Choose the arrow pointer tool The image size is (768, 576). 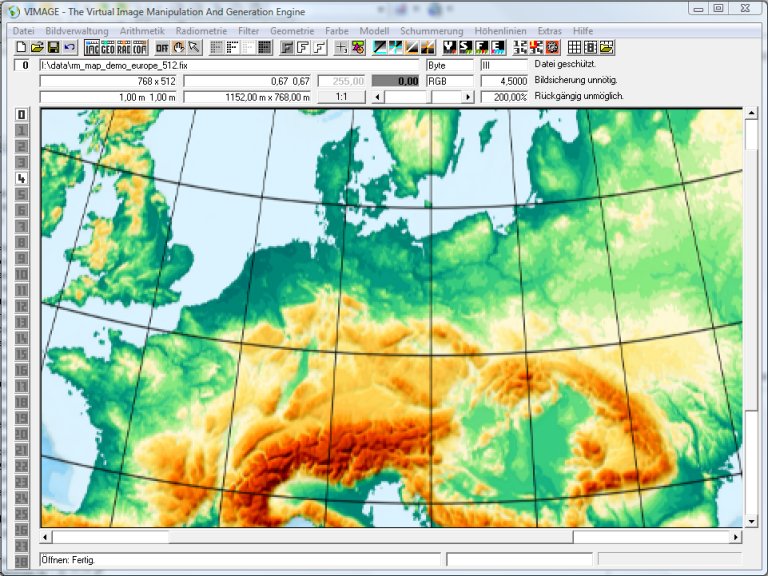[x=195, y=47]
